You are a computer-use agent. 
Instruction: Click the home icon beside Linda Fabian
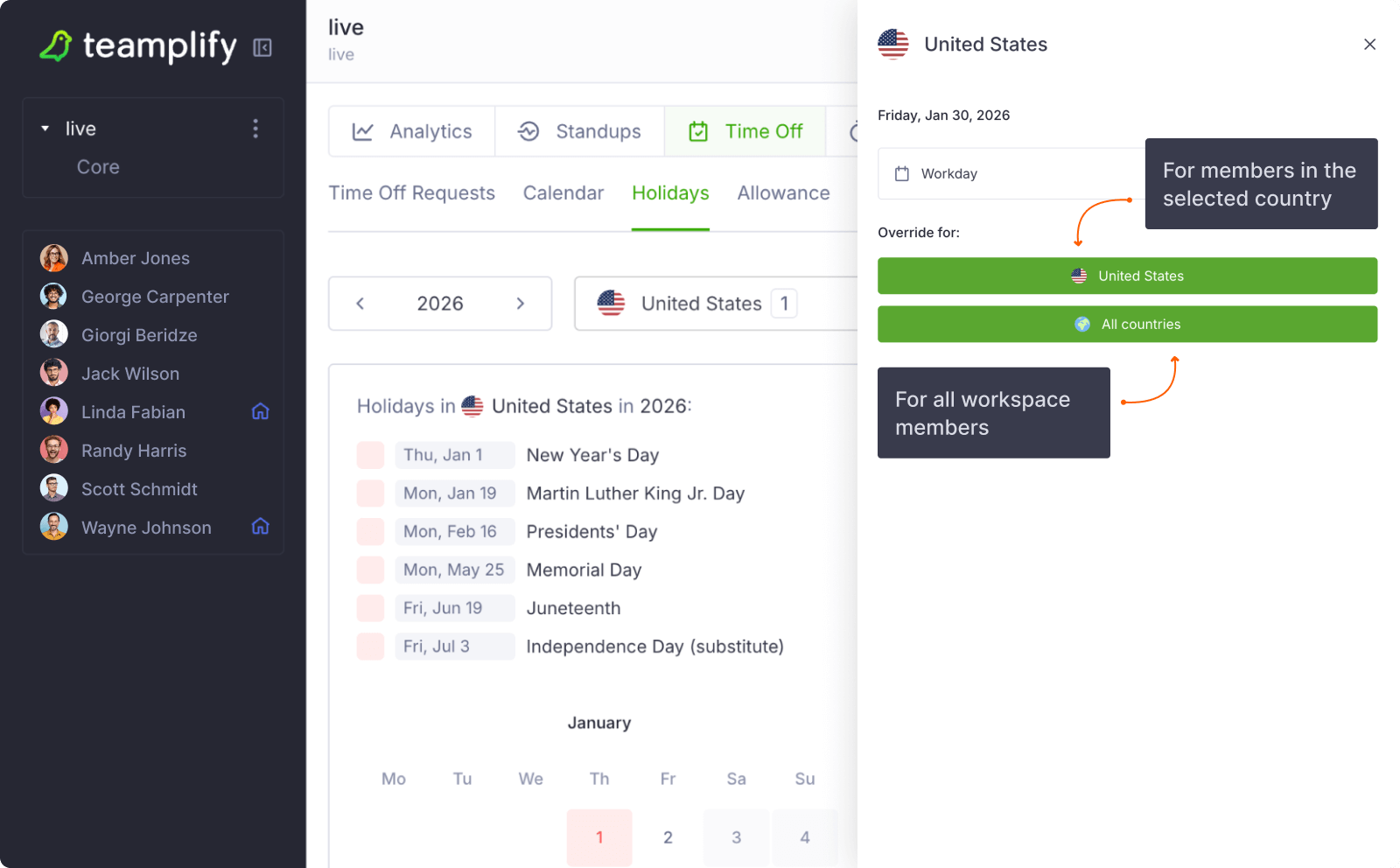point(260,411)
